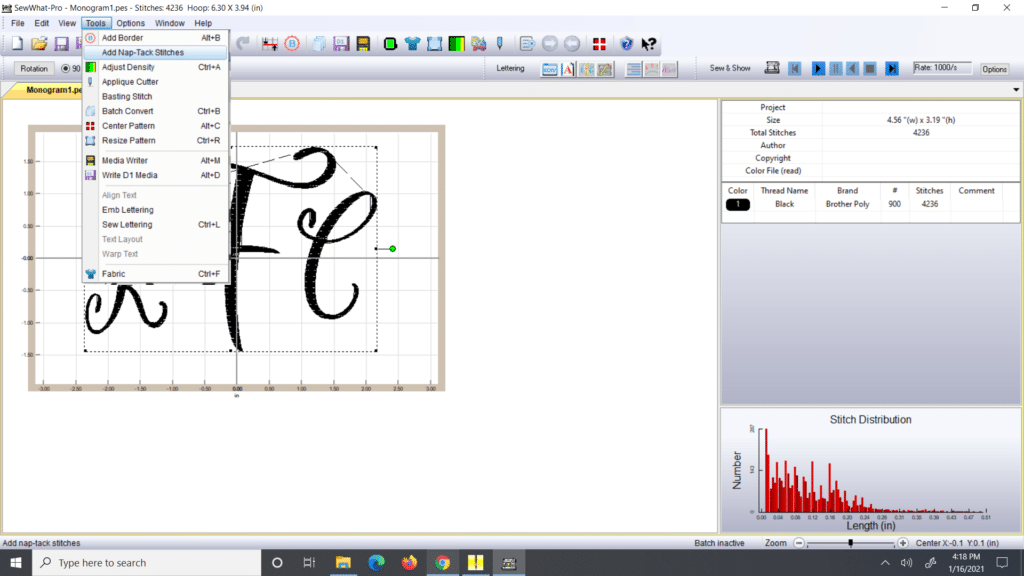Screen dimensions: 1024x576
Task: Select the 90 degree rotation radio button
Action: point(65,69)
